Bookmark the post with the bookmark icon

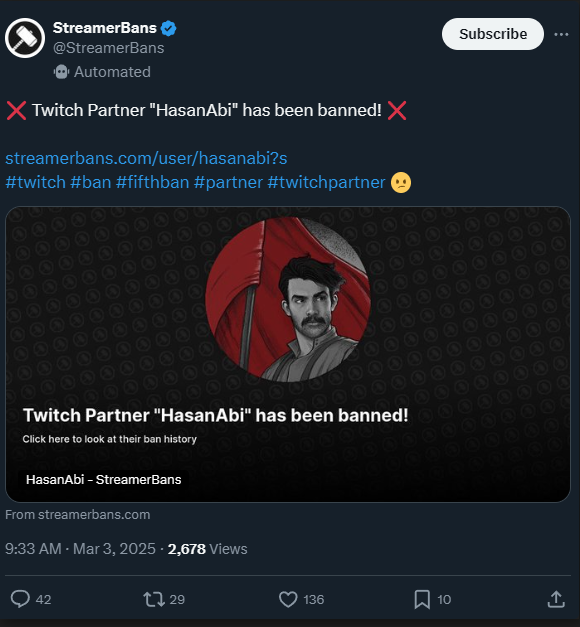422,599
